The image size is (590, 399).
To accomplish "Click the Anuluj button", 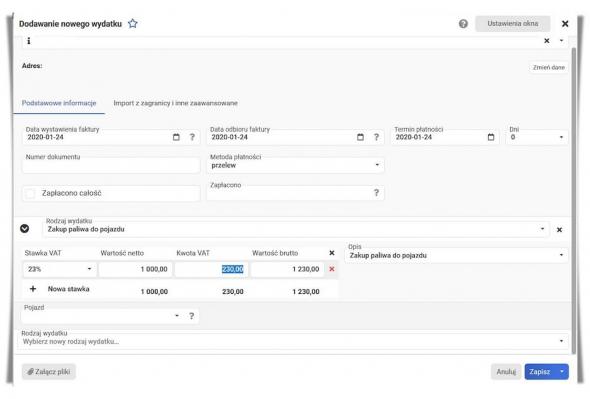I will coord(506,372).
